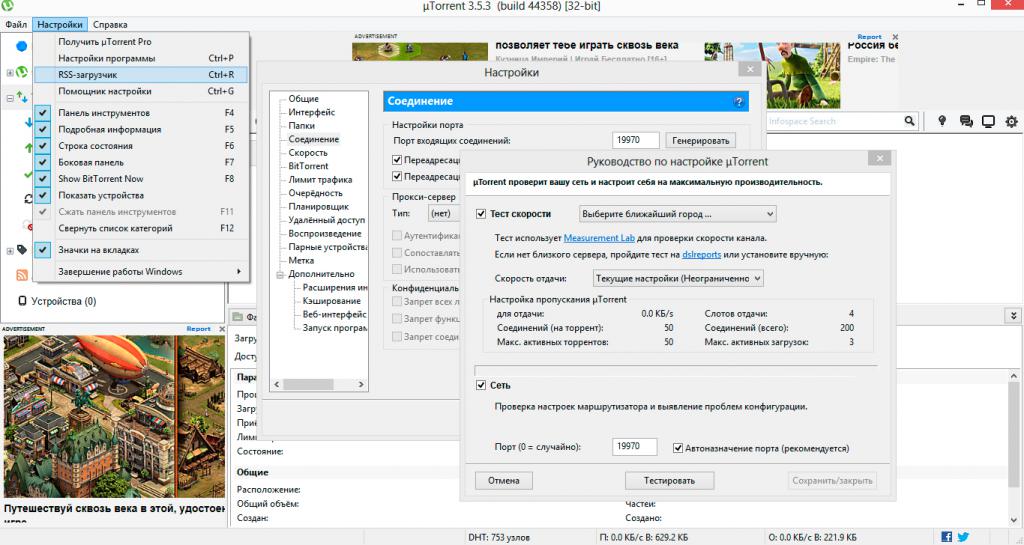1024x545 pixels.
Task: Toggle Значки на вкладках menu option
Action: pos(141,250)
